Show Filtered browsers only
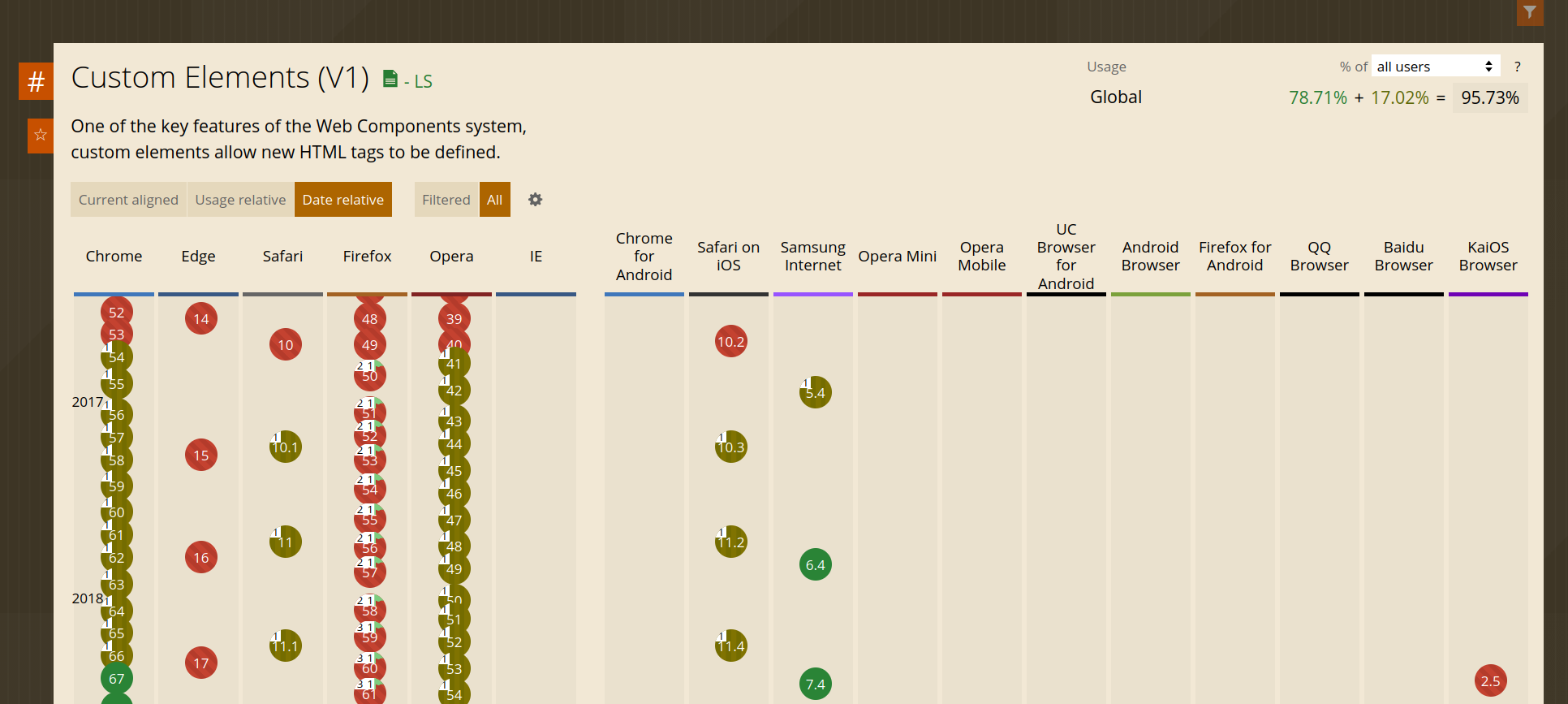The image size is (1568, 704). (x=446, y=200)
